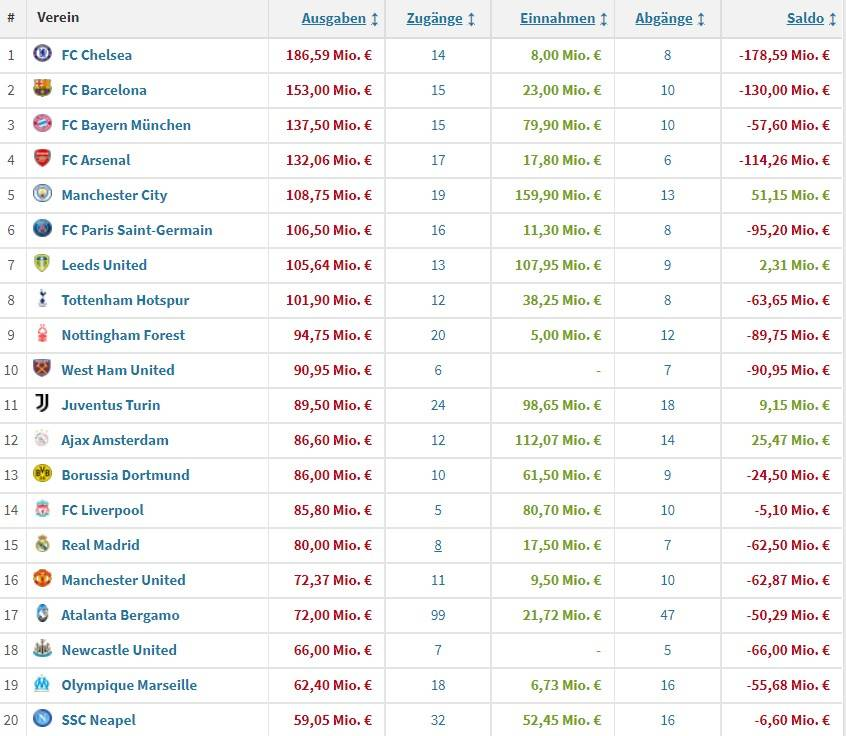Screen dimensions: 846x736
Task: Select Leeds United's 2,31 Mio. € Saldo
Action: pyautogui.click(x=795, y=265)
